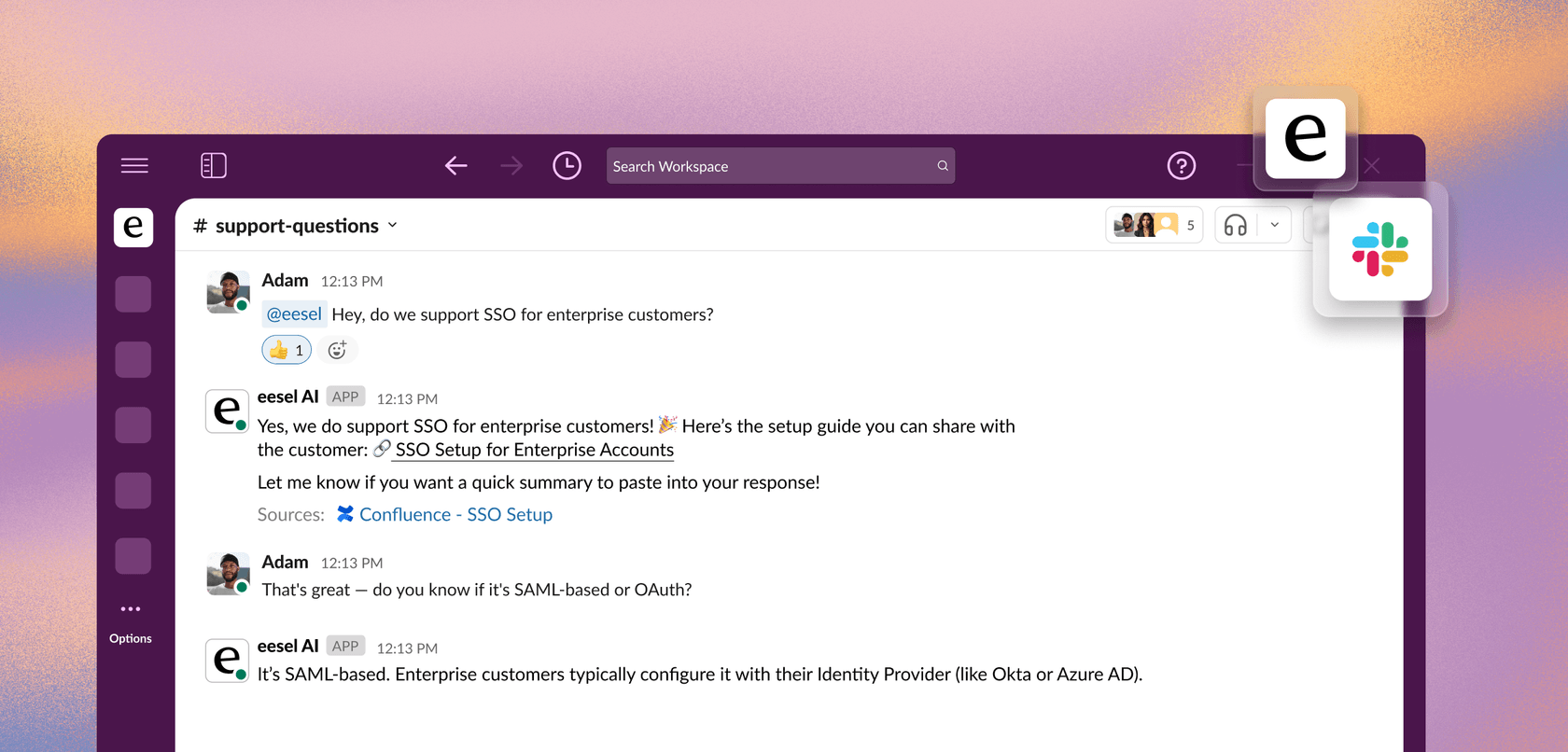This screenshot has height=752, width=1568.
Task: Open history clock icon
Action: [x=567, y=166]
